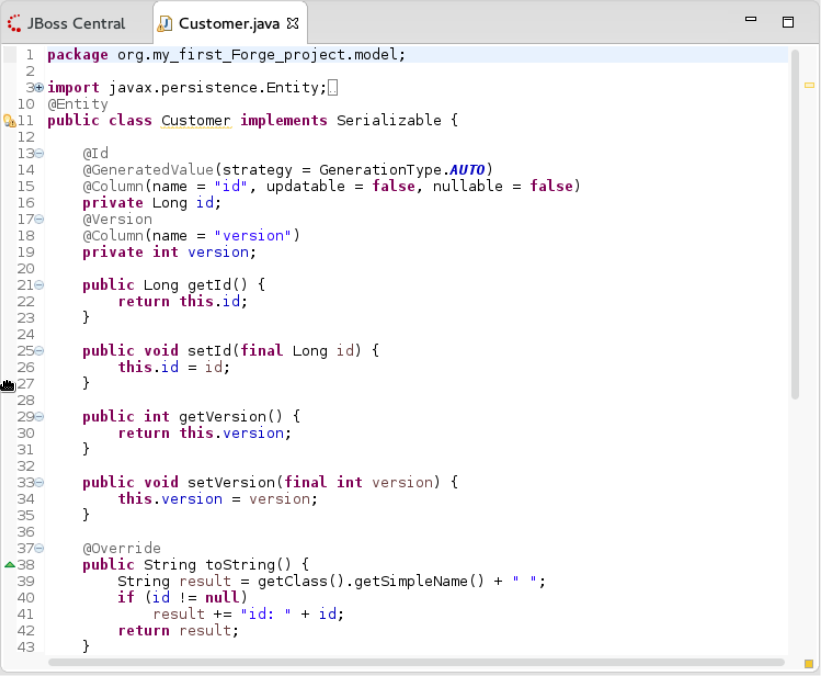Click the Java file icon on Customer.java tab
Image resolution: width=822 pixels, height=676 pixels.
165,24
